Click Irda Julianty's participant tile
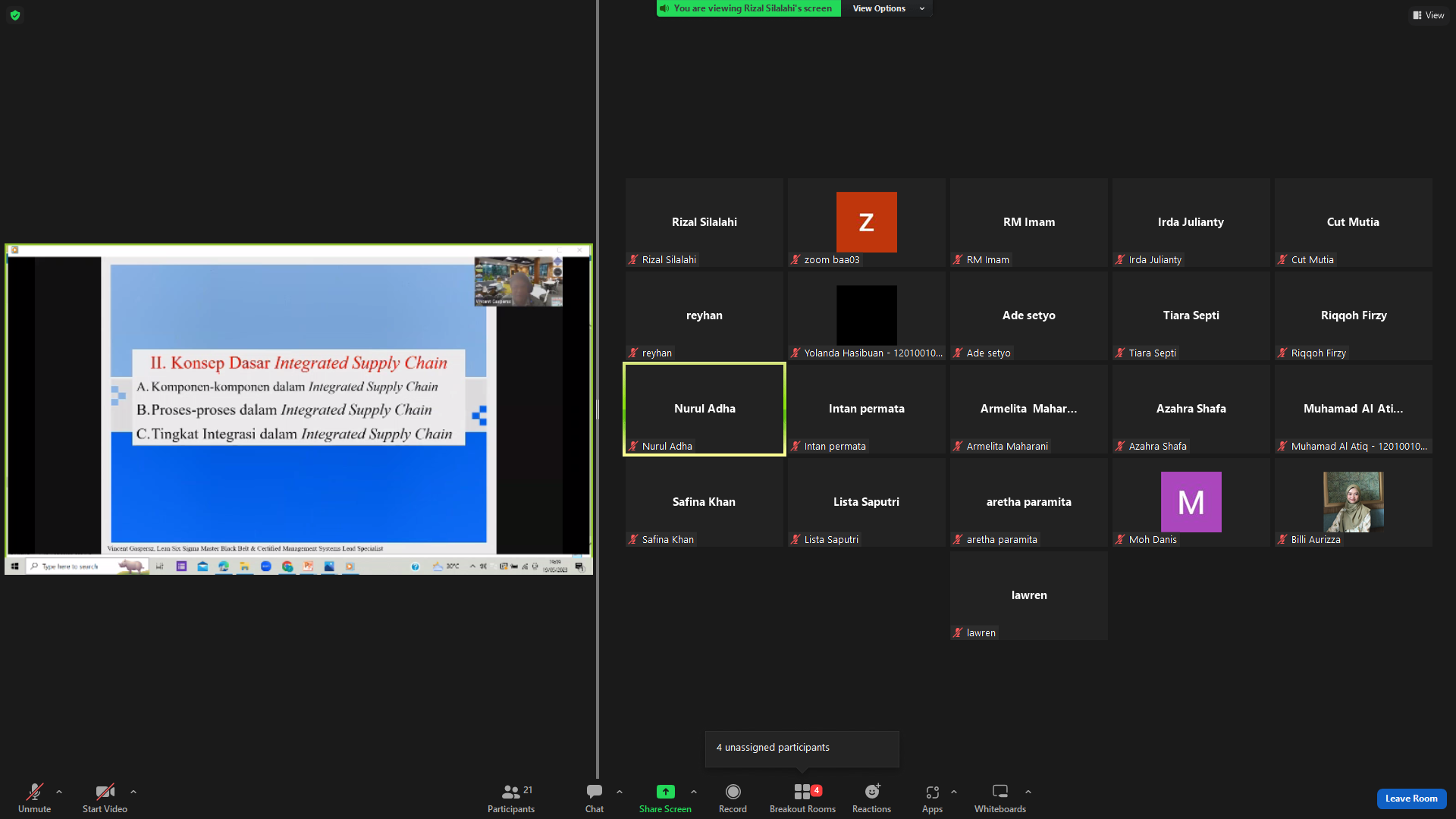The width and height of the screenshot is (1456, 819). click(1191, 222)
